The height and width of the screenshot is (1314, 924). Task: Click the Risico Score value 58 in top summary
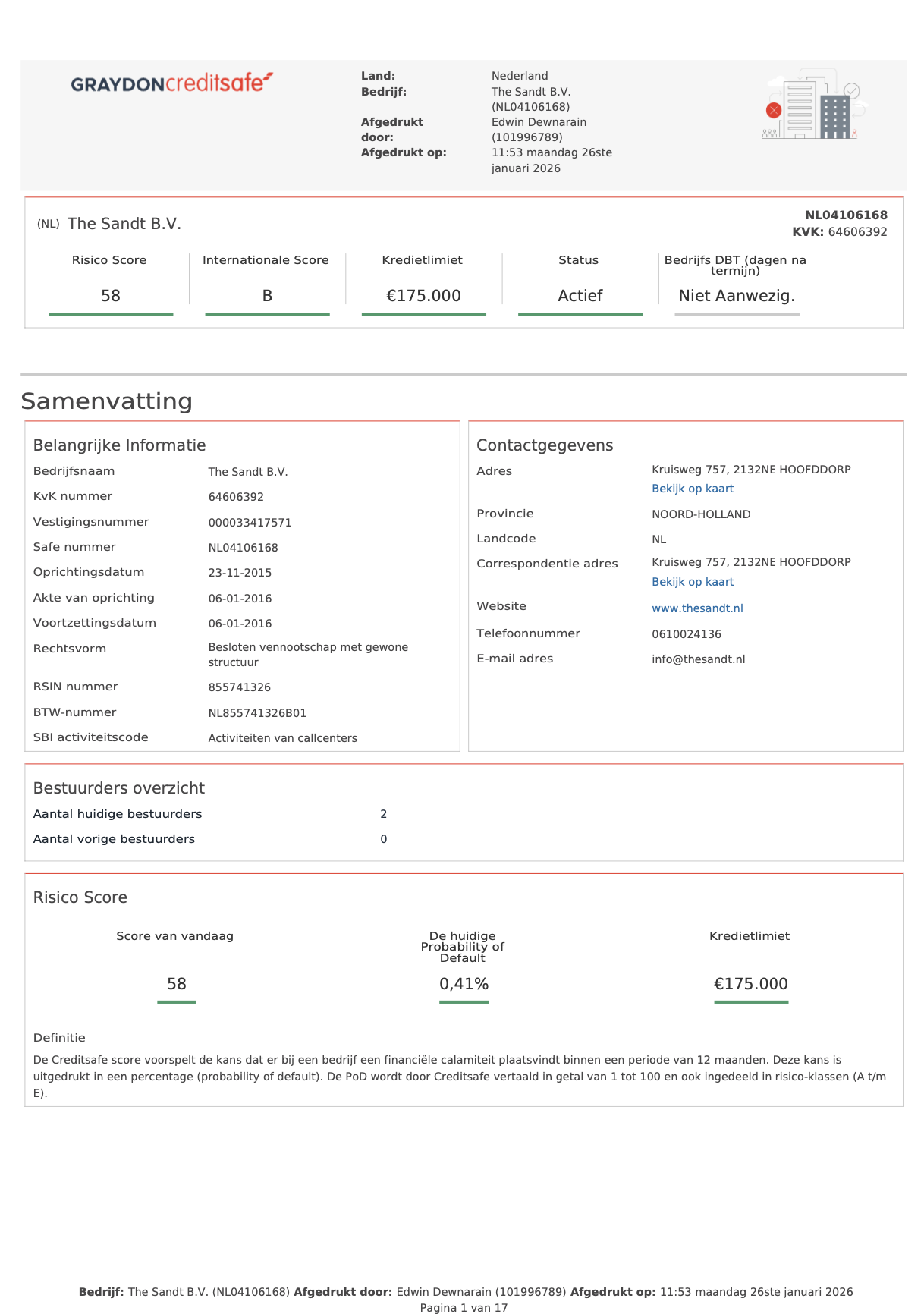click(x=111, y=296)
